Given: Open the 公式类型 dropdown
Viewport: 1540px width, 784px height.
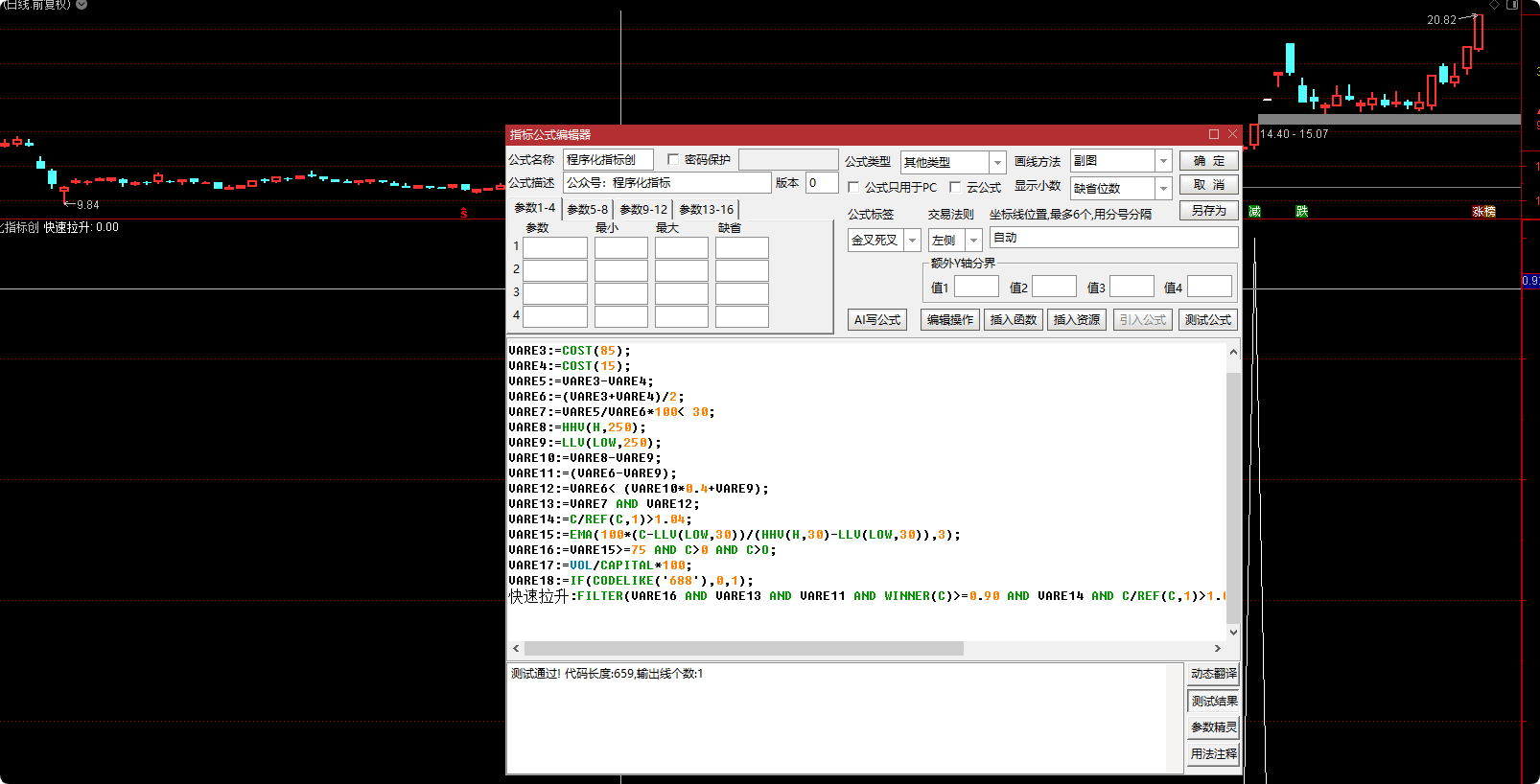Looking at the screenshot, I should point(997,162).
